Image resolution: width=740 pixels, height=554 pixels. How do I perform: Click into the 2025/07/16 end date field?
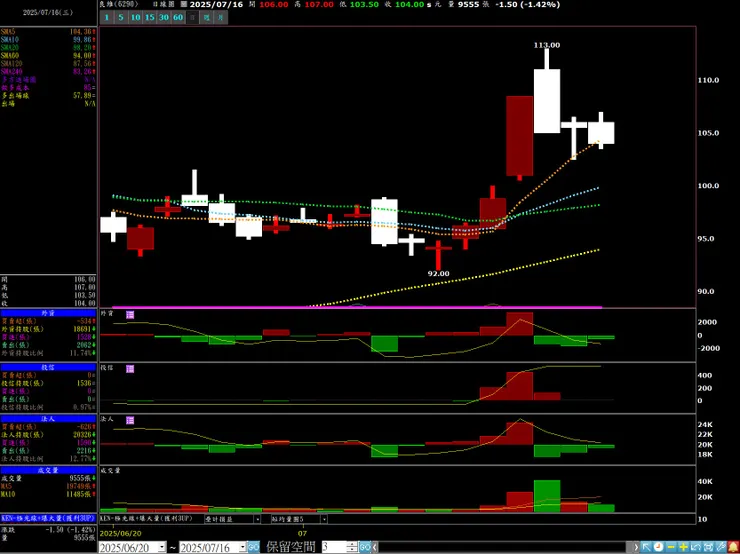pyautogui.click(x=209, y=547)
